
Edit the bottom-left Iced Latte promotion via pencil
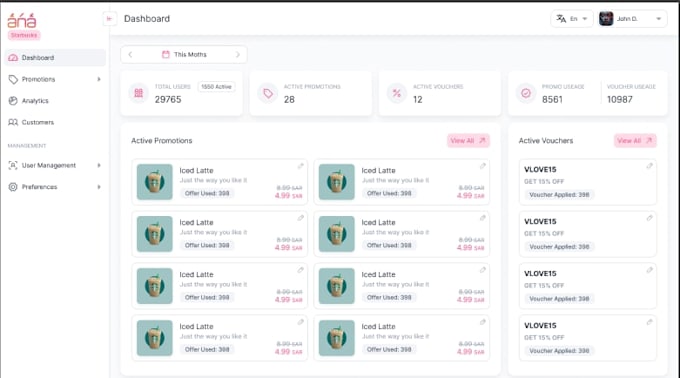coord(301,322)
